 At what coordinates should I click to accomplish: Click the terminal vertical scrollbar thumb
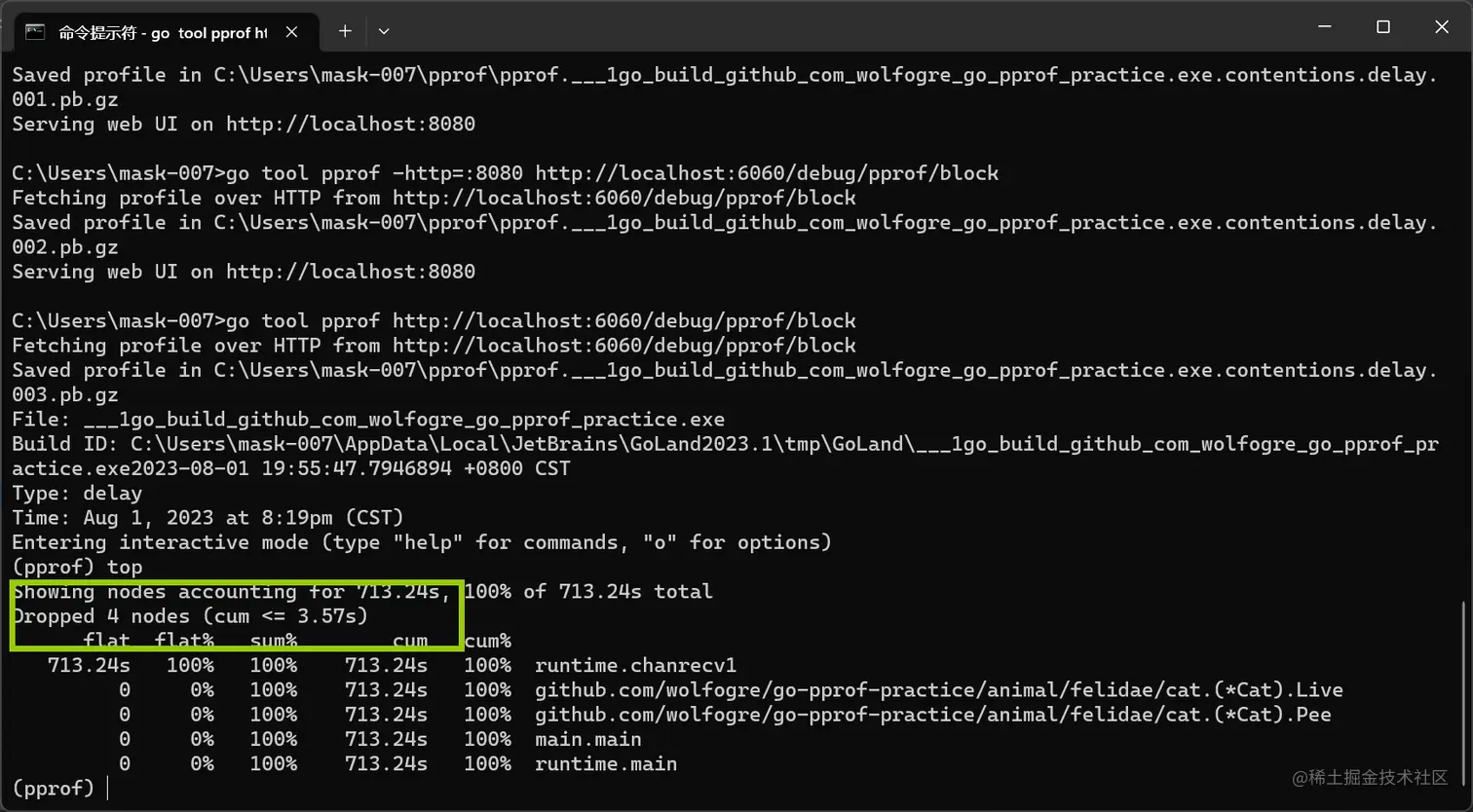click(1464, 693)
